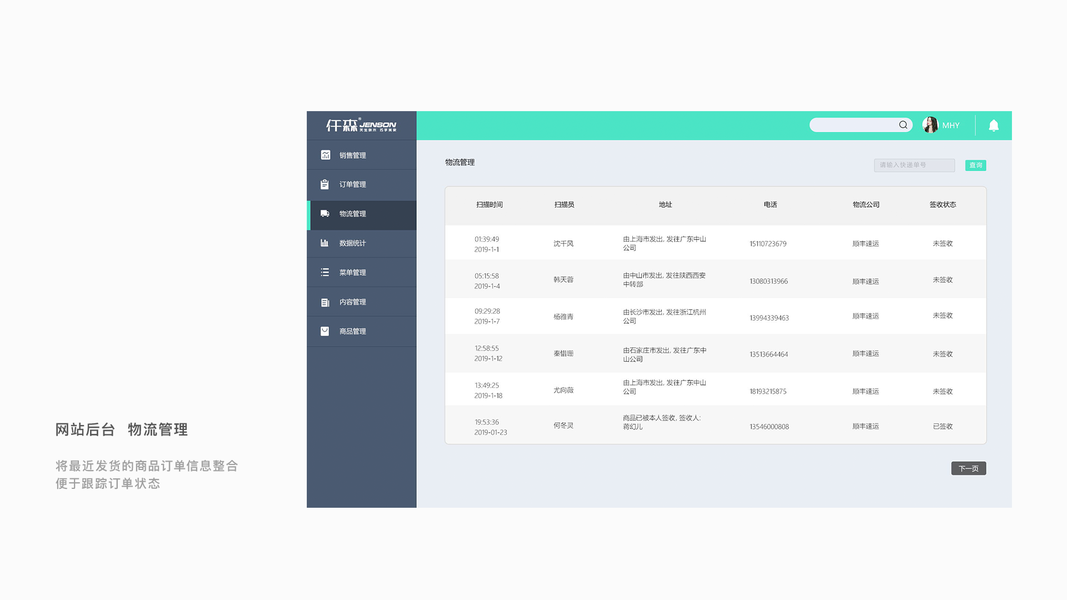Click scanner name 杨雅青
Viewport: 1067px width, 600px height.
[563, 317]
